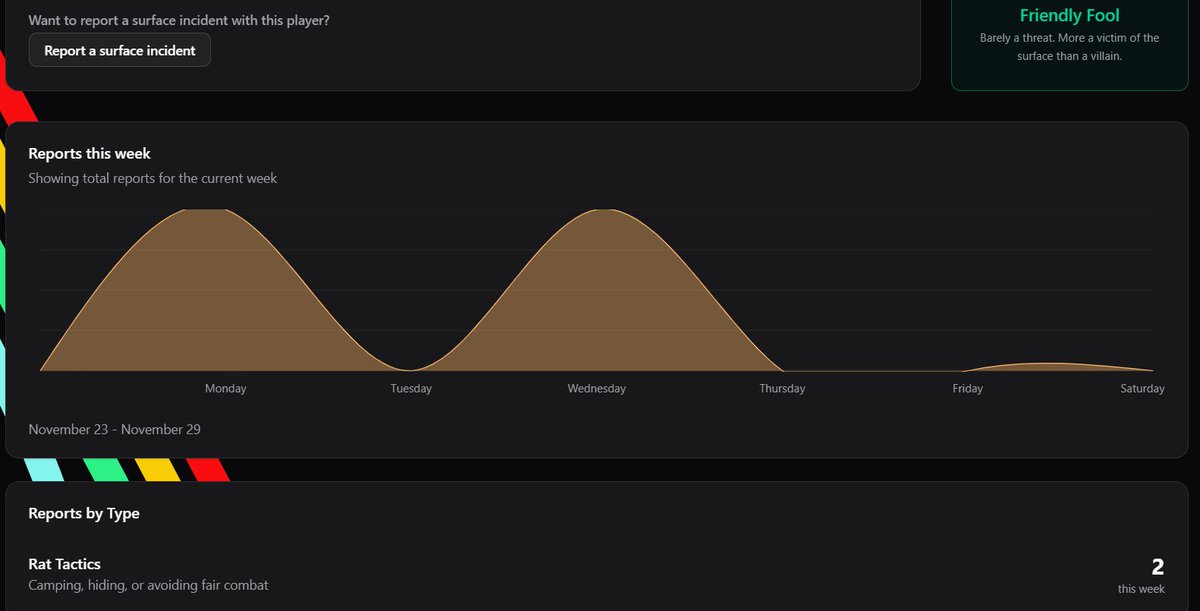Click the Reports by Type section header
Screen dimensions: 1200x611
coord(84,513)
